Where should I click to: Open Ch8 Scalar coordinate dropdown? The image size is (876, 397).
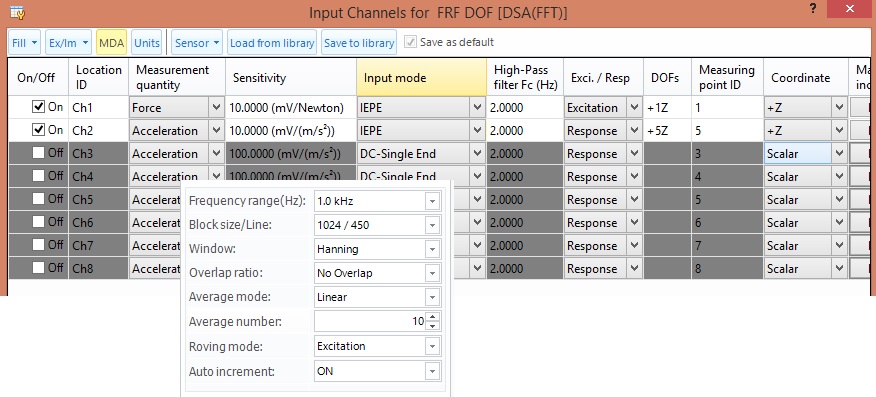[839, 268]
